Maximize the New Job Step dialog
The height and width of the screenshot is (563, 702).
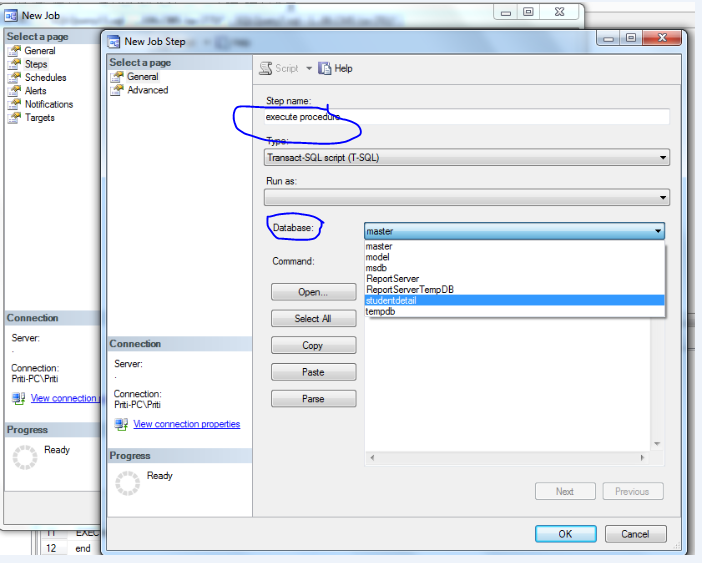point(631,38)
